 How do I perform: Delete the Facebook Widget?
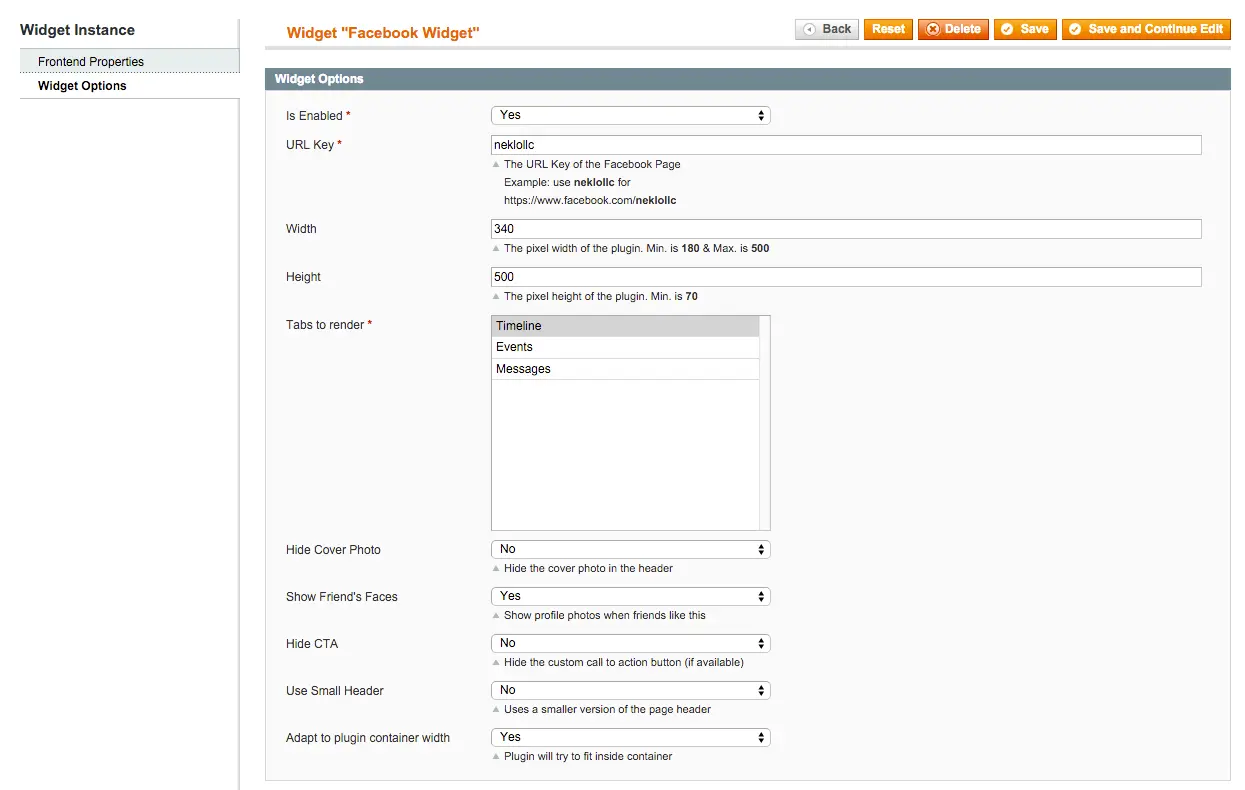click(x=953, y=29)
